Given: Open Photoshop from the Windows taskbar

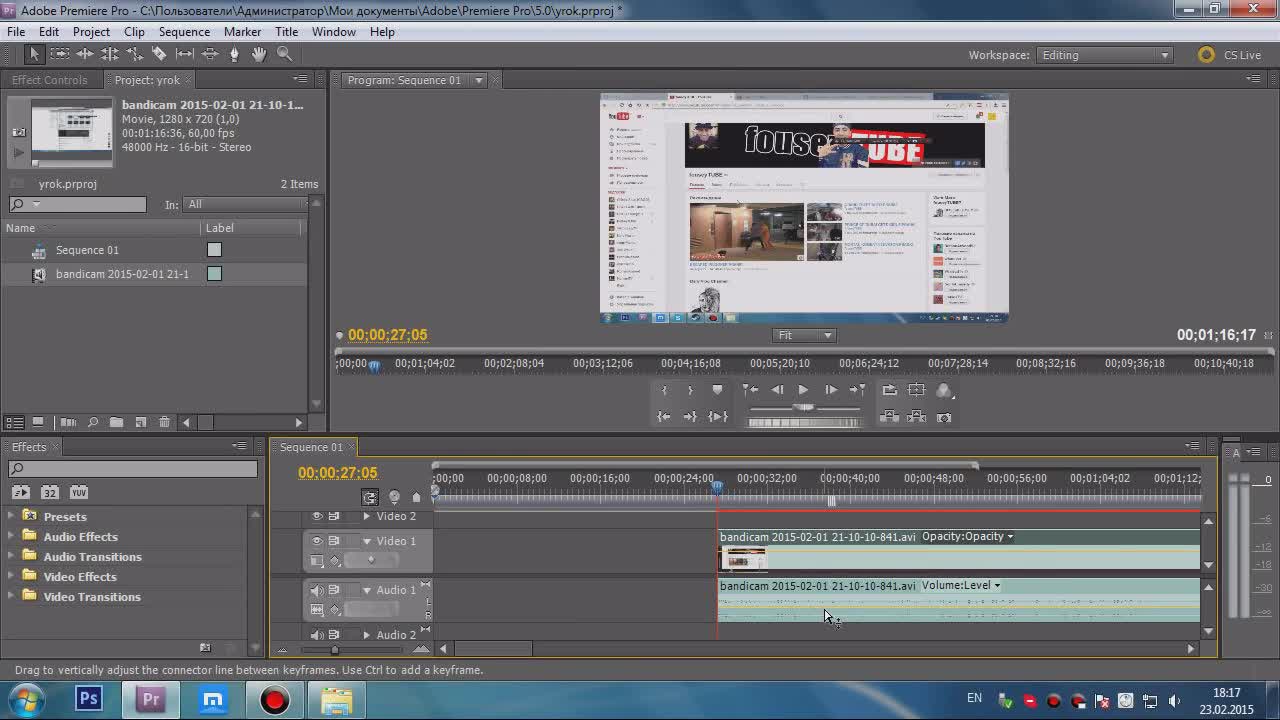Looking at the screenshot, I should pyautogui.click(x=89, y=700).
